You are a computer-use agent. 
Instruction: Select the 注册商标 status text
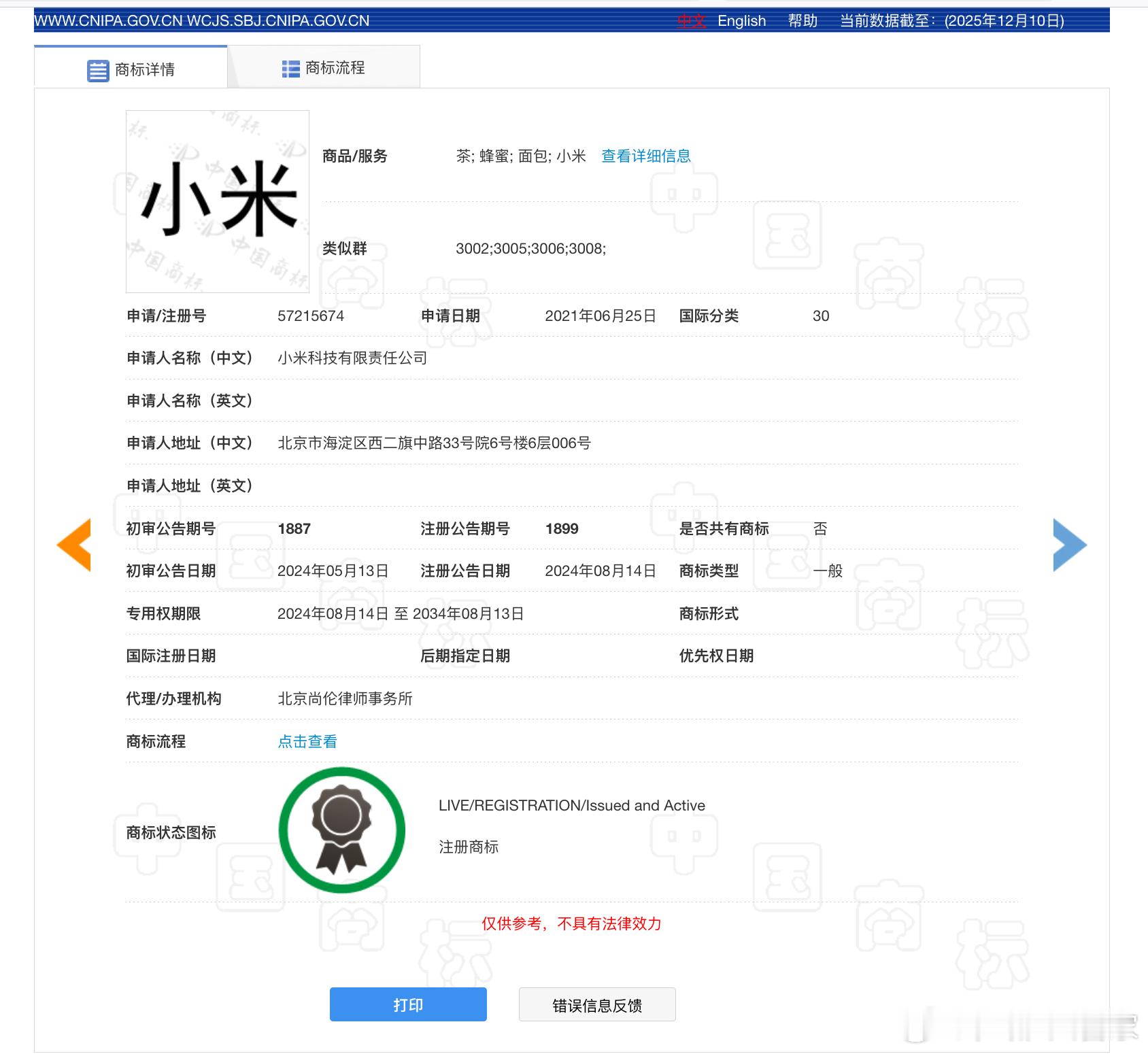click(469, 847)
